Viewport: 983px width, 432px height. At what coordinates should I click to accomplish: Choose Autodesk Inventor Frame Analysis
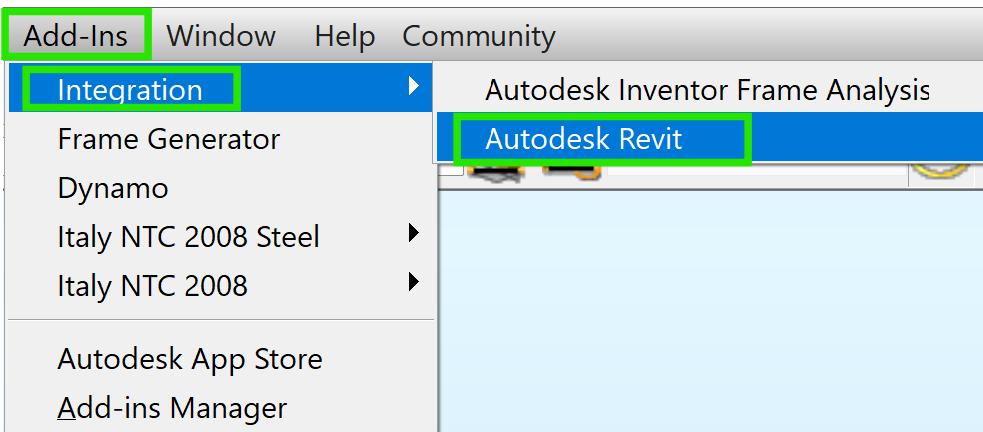coord(710,89)
